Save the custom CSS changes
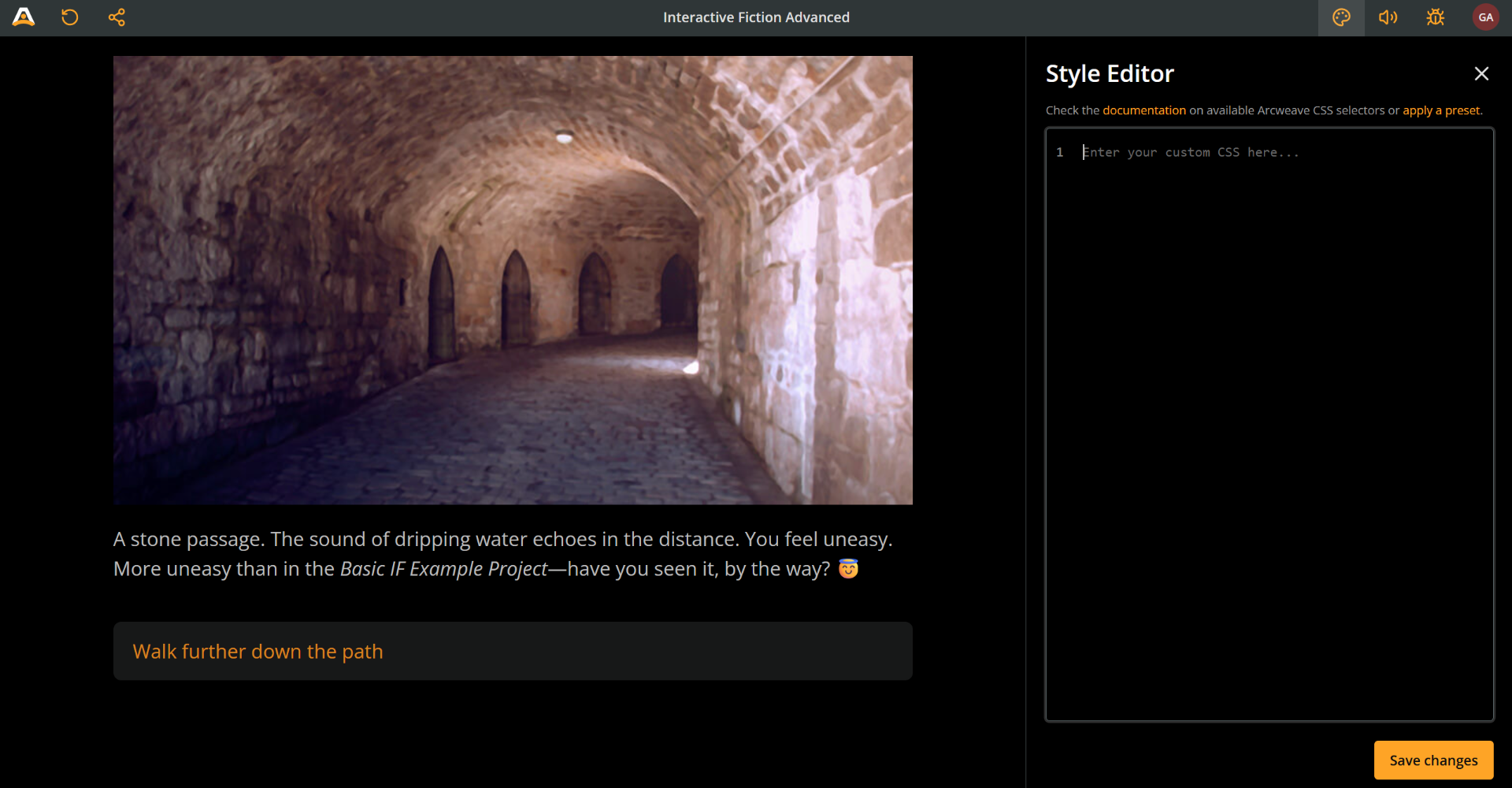1512x788 pixels. pos(1432,760)
